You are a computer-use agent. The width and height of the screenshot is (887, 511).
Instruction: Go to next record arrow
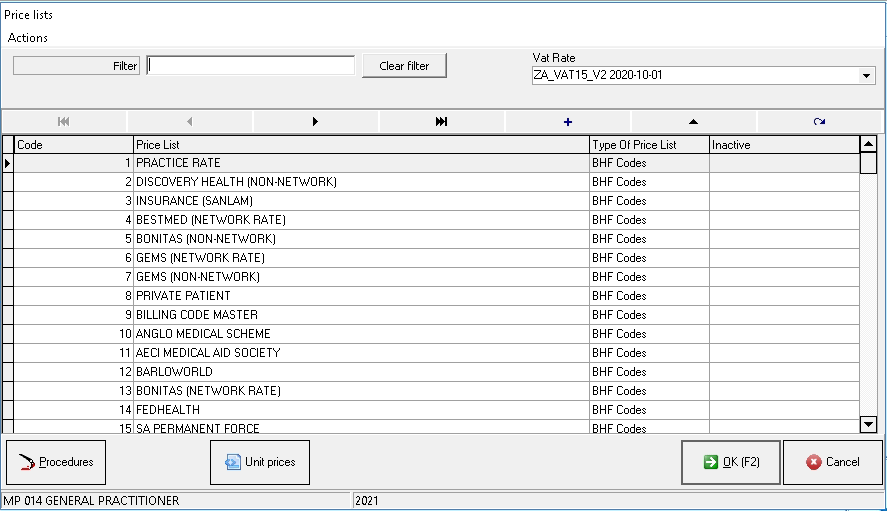(x=315, y=121)
